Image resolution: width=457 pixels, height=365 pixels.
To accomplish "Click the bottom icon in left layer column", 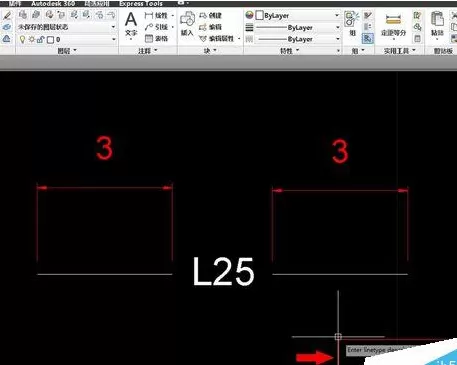I will (x=7, y=39).
